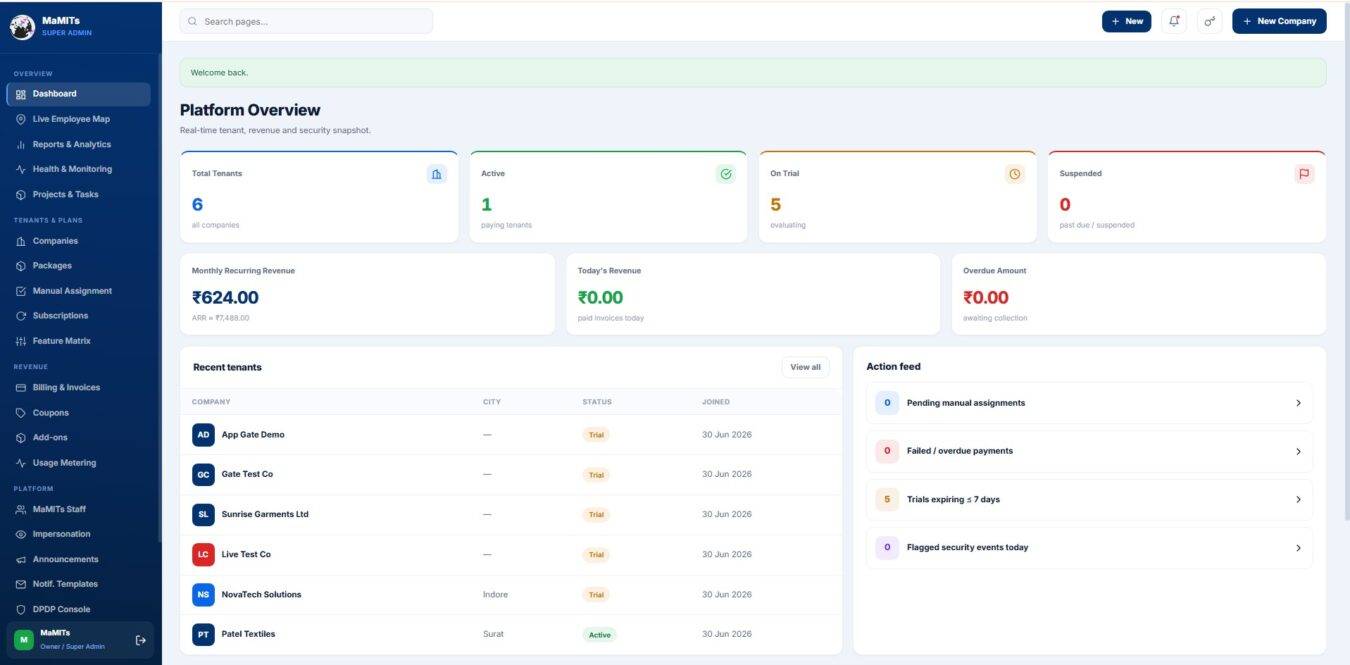Click the Today's Revenue ₹0.00 value
This screenshot has height=665, width=1350.
click(x=600, y=297)
